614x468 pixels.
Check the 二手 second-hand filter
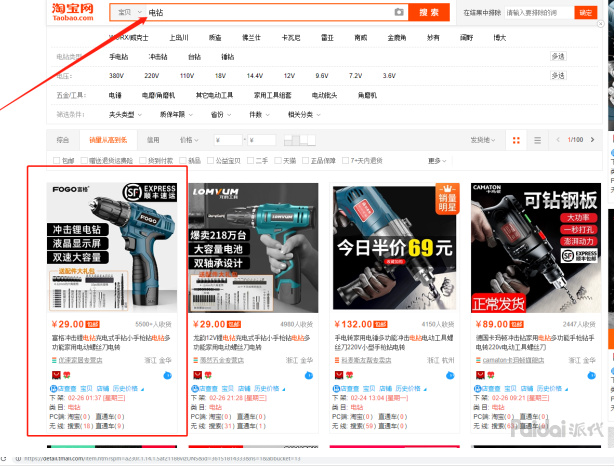point(251,161)
